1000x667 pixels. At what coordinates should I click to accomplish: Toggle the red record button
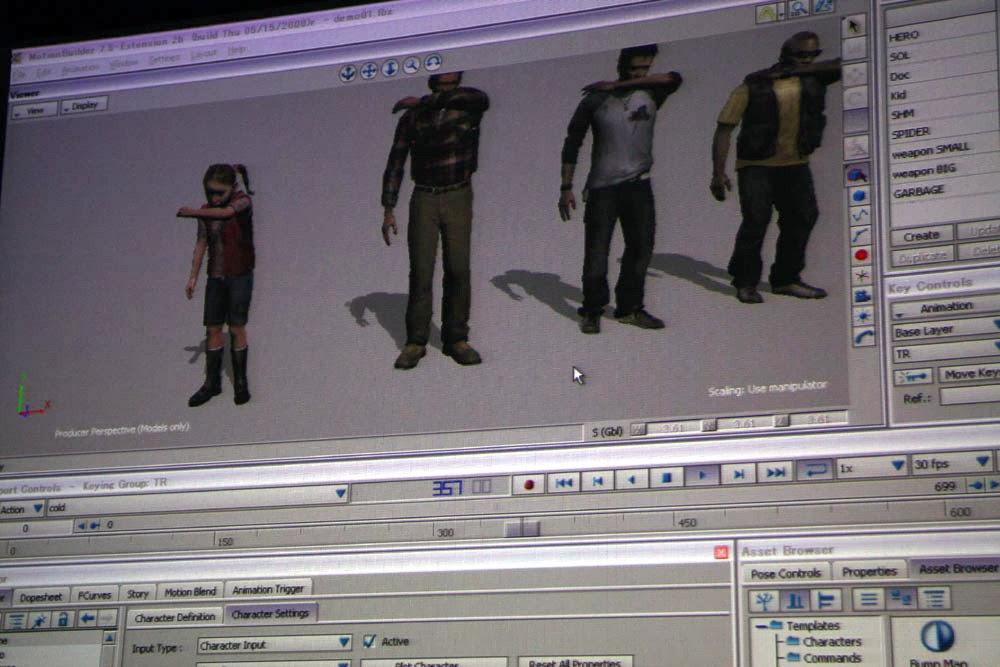[x=527, y=482]
